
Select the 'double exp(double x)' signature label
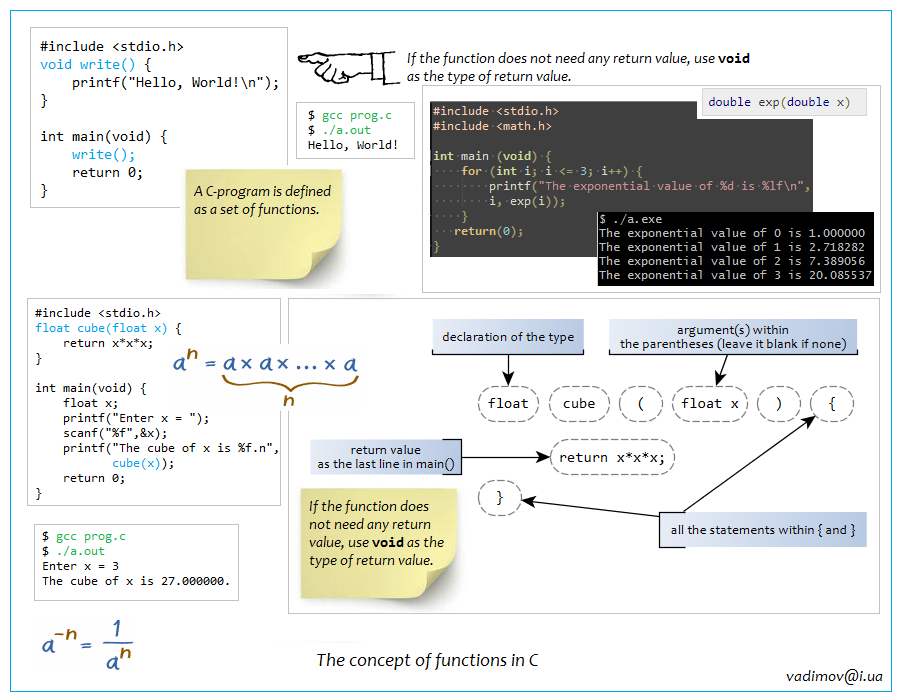[783, 102]
